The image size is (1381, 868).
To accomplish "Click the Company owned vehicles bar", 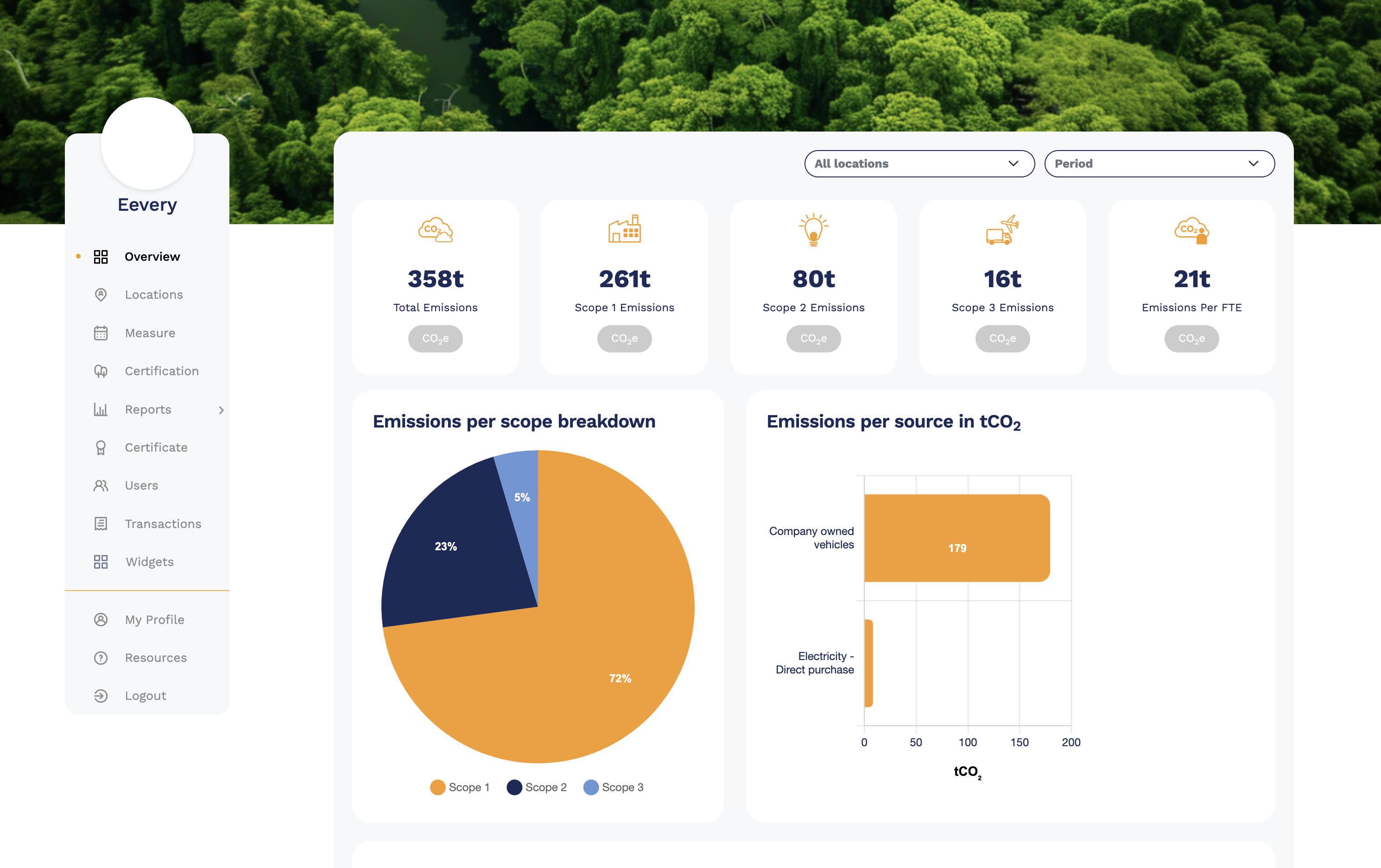I will coord(957,538).
